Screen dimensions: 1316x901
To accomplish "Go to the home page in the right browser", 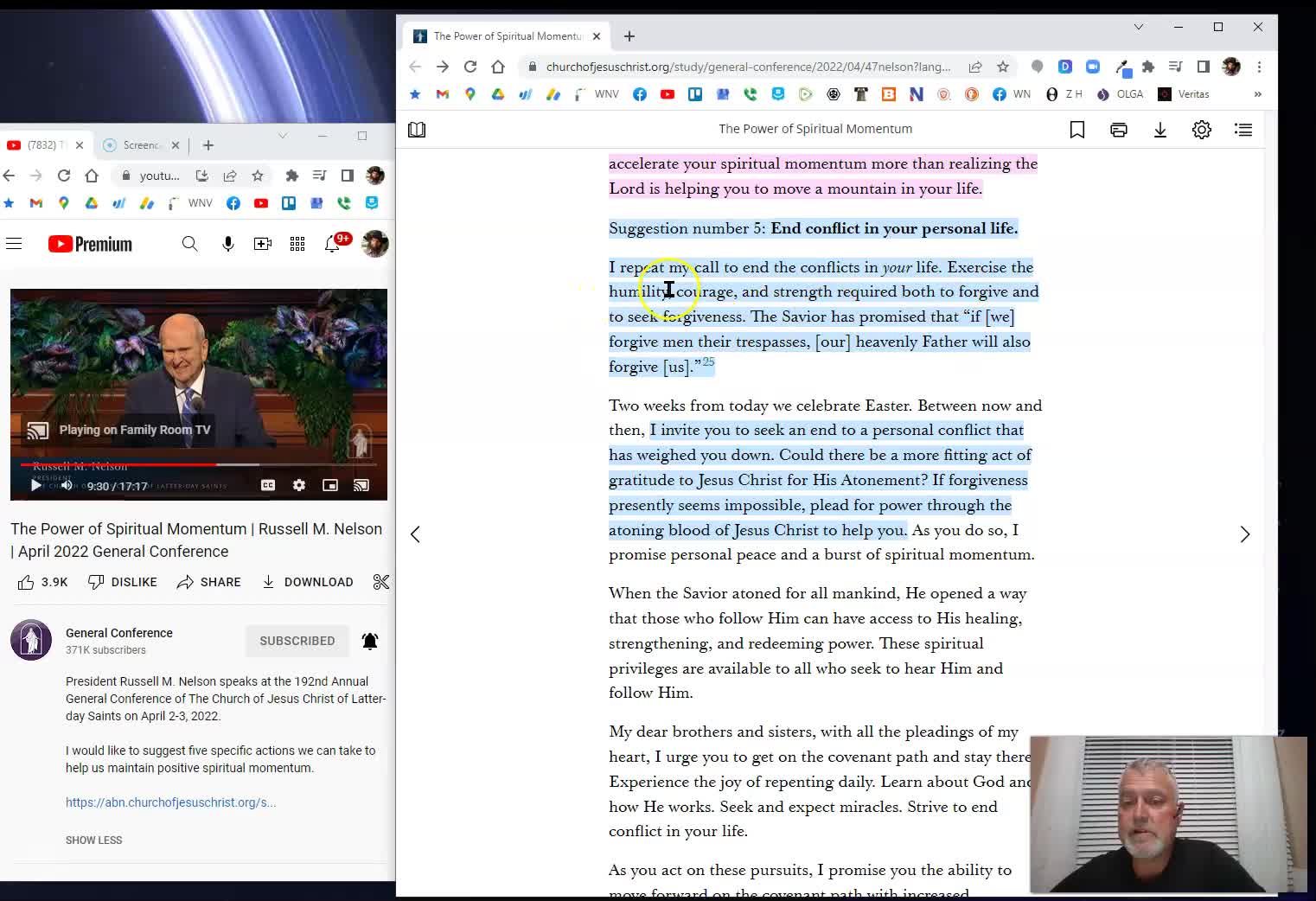I will (x=498, y=67).
